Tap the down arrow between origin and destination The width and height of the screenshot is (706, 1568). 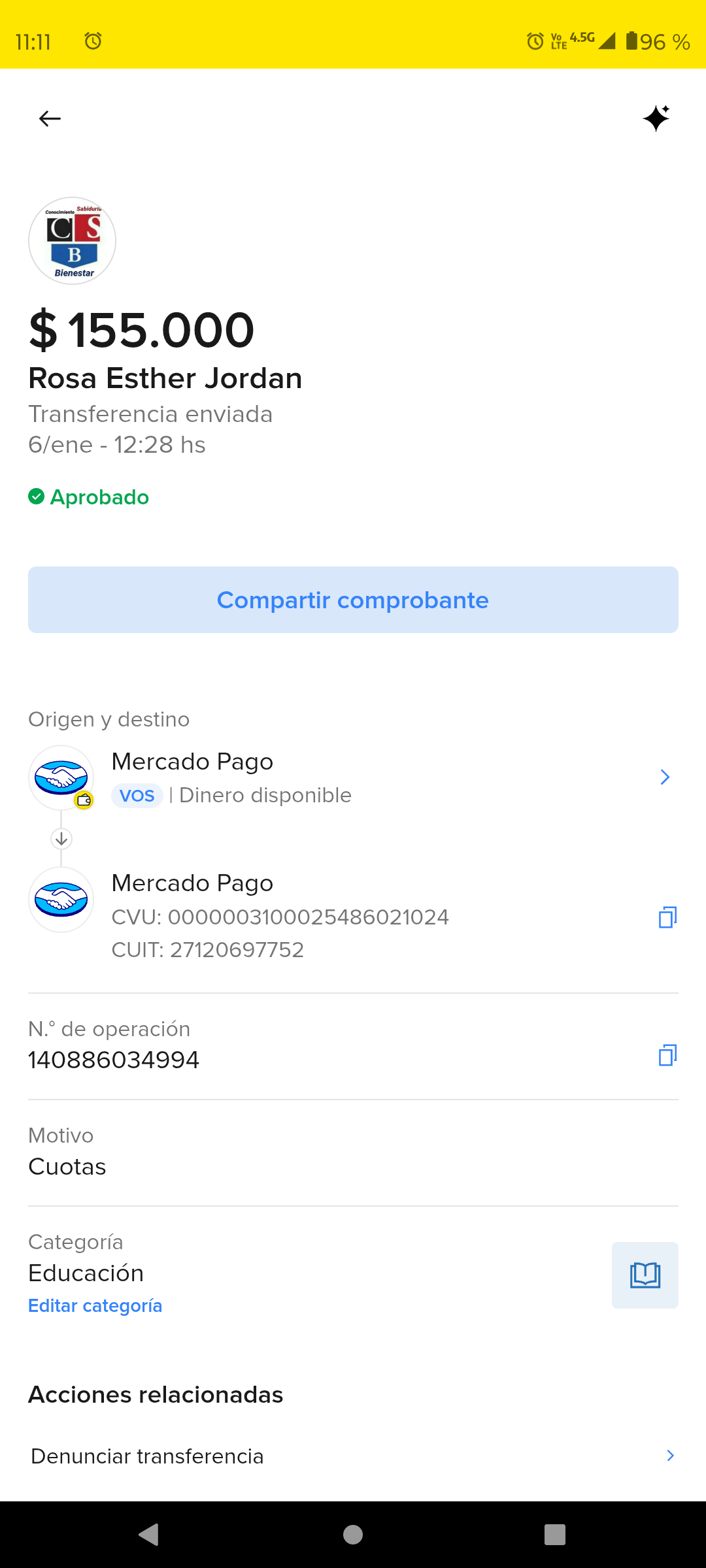(61, 838)
